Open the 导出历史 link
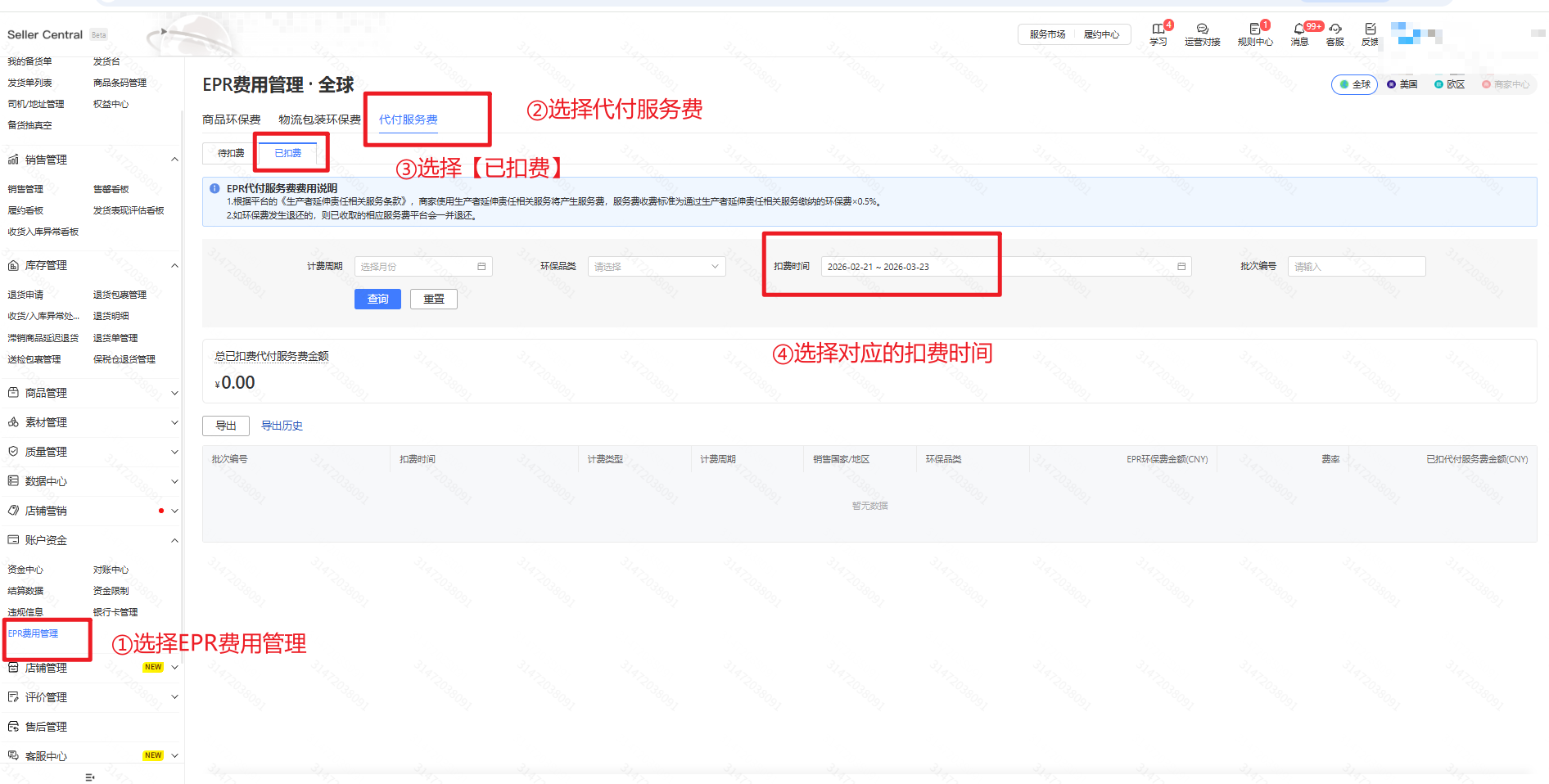 pyautogui.click(x=282, y=426)
